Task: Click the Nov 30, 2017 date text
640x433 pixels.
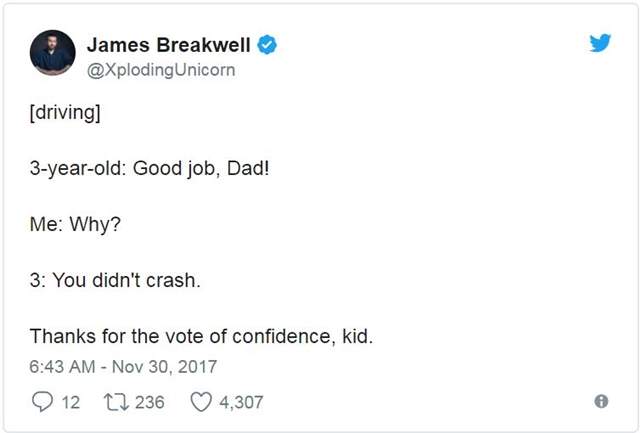Action: (164, 367)
